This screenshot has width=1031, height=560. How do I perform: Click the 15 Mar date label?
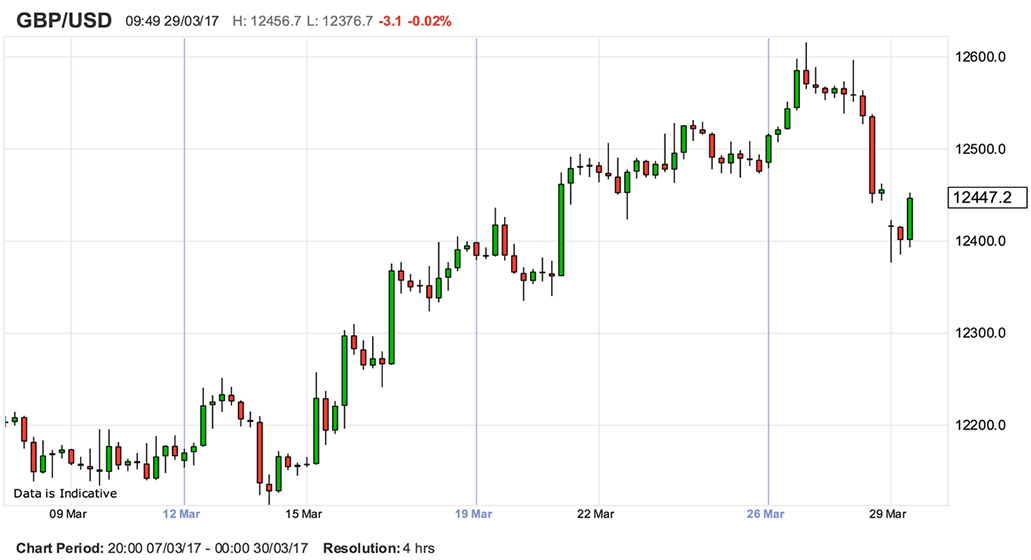[303, 514]
